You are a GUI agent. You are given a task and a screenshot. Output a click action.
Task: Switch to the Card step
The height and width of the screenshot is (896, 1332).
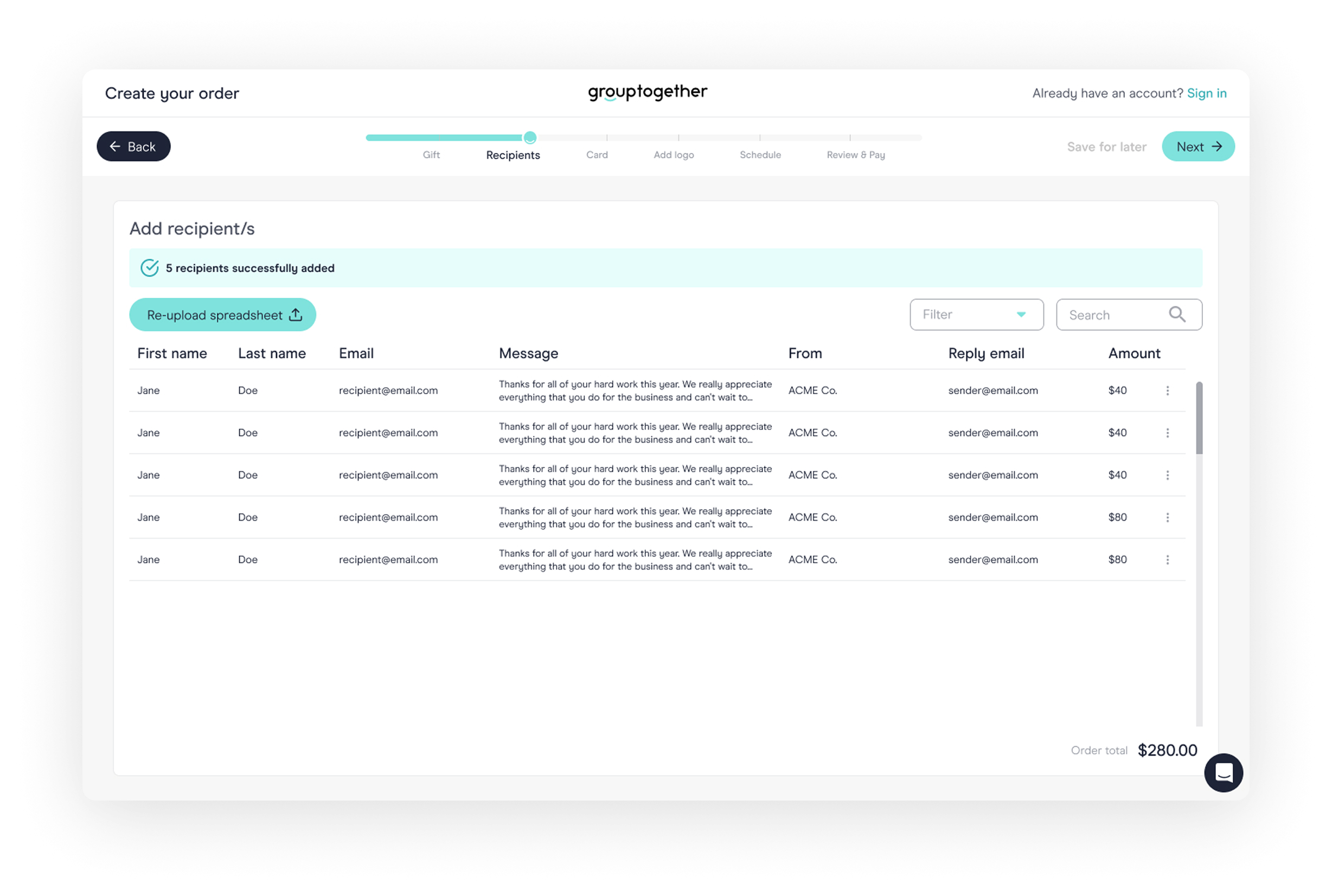[x=597, y=154]
